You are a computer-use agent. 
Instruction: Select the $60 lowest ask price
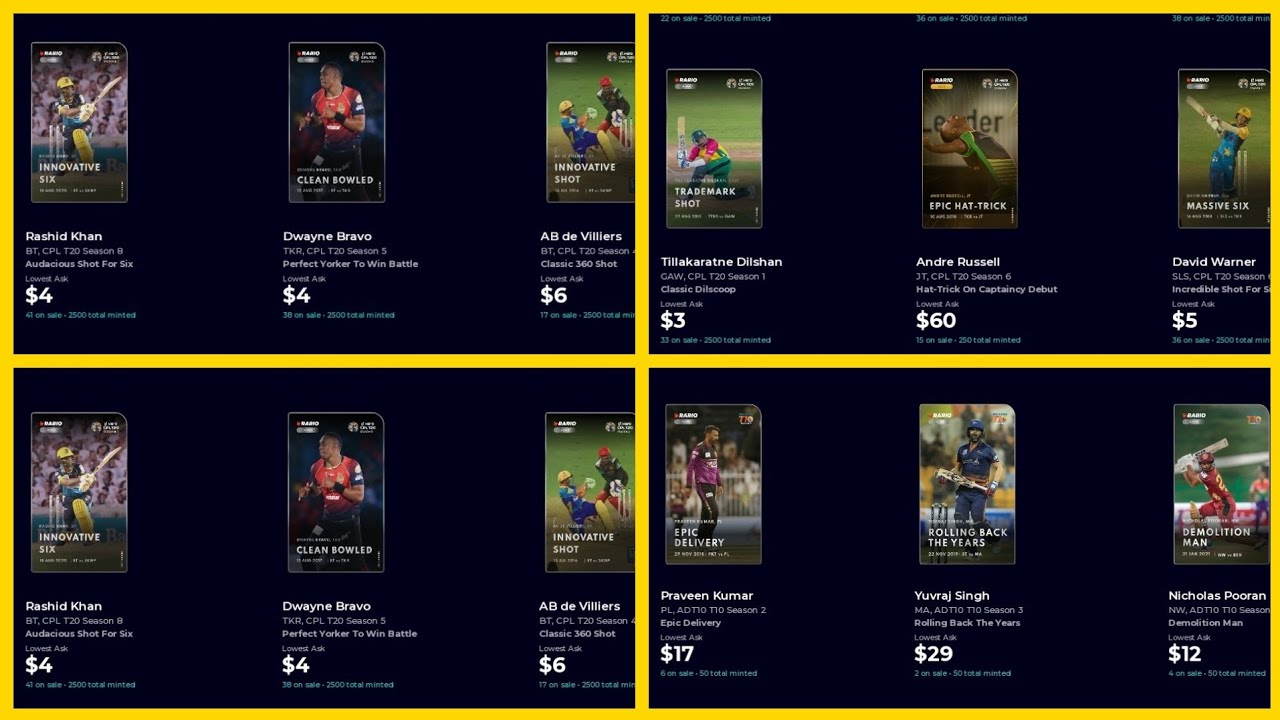(x=936, y=321)
